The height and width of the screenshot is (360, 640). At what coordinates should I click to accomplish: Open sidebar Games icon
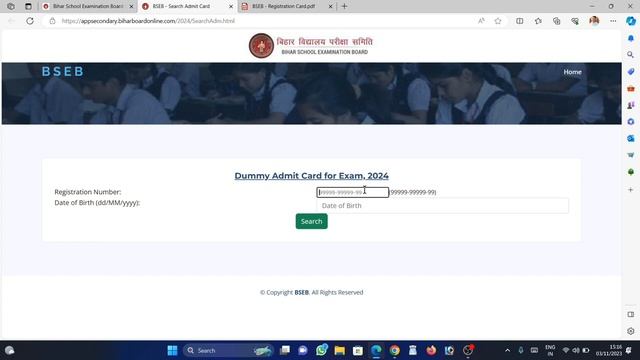(x=631, y=105)
